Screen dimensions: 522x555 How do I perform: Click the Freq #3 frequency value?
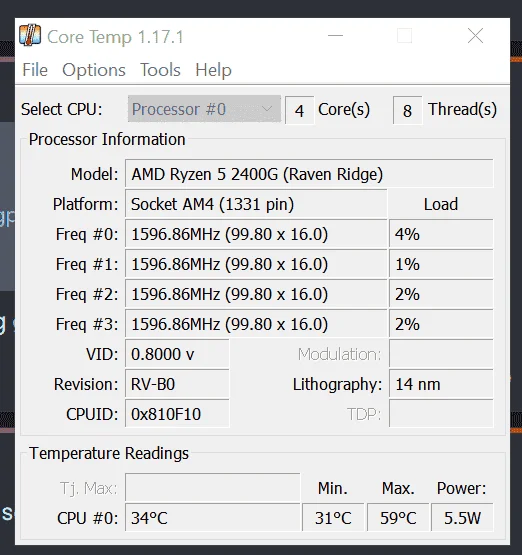pos(256,324)
